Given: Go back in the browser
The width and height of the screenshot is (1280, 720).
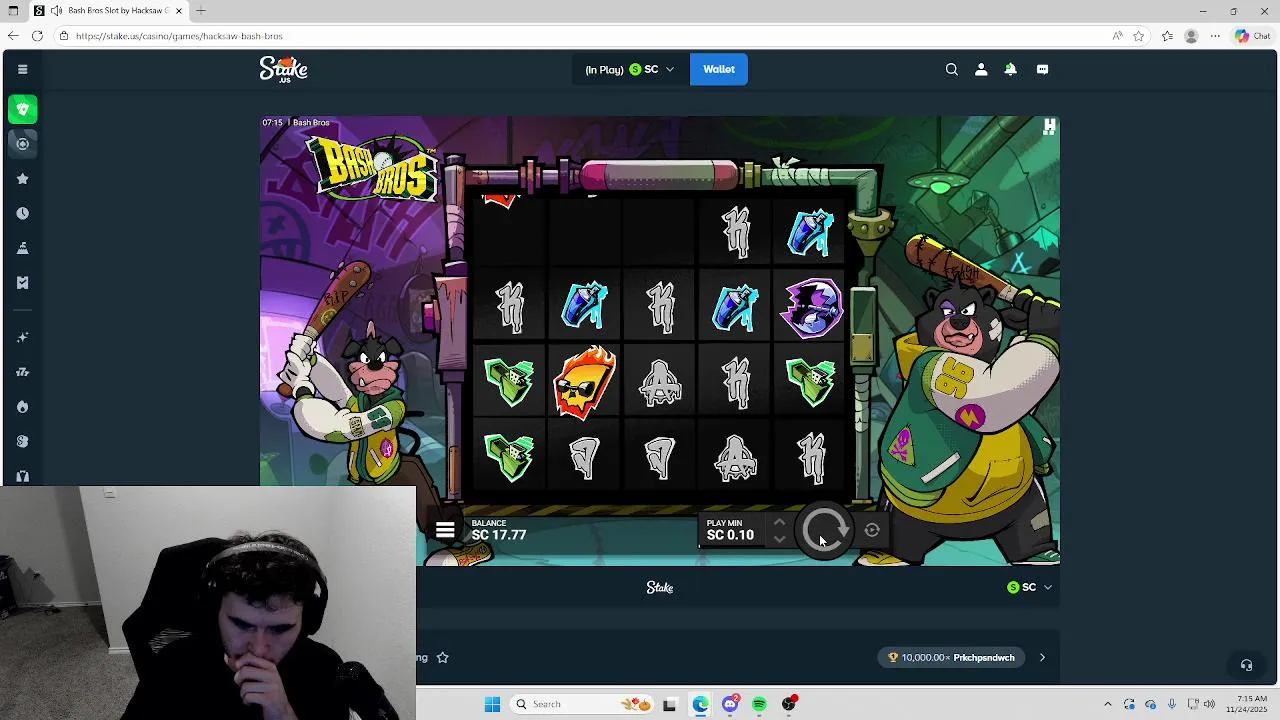Looking at the screenshot, I should pyautogui.click(x=12, y=36).
